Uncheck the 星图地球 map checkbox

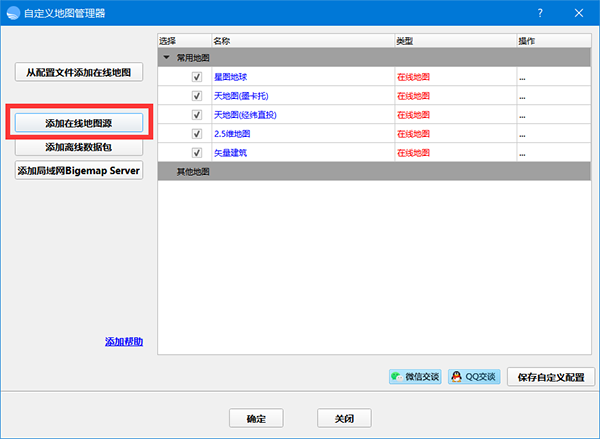tap(196, 76)
